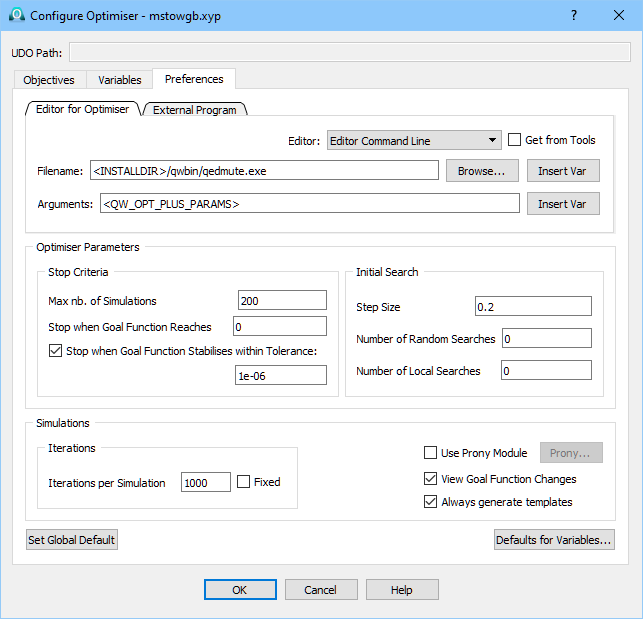Image resolution: width=643 pixels, height=619 pixels.
Task: Click the Arguments input field
Action: [x=310, y=203]
